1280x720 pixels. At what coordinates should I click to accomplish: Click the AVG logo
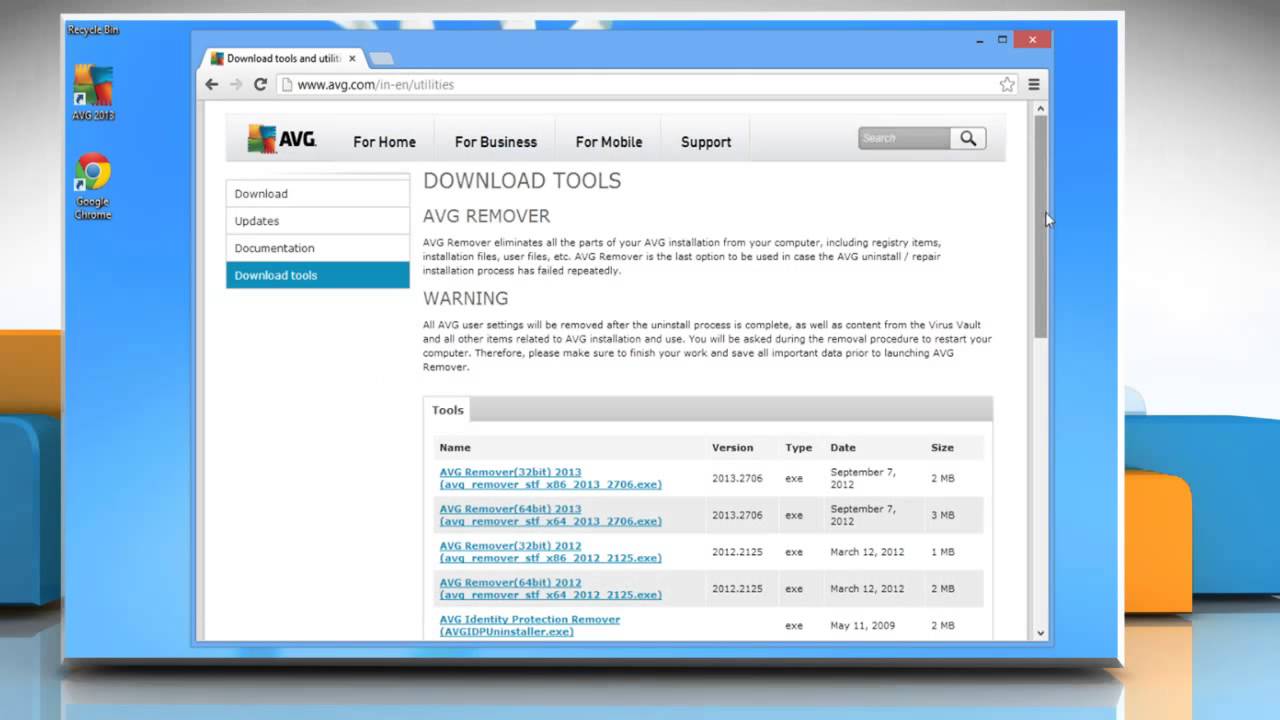[282, 139]
